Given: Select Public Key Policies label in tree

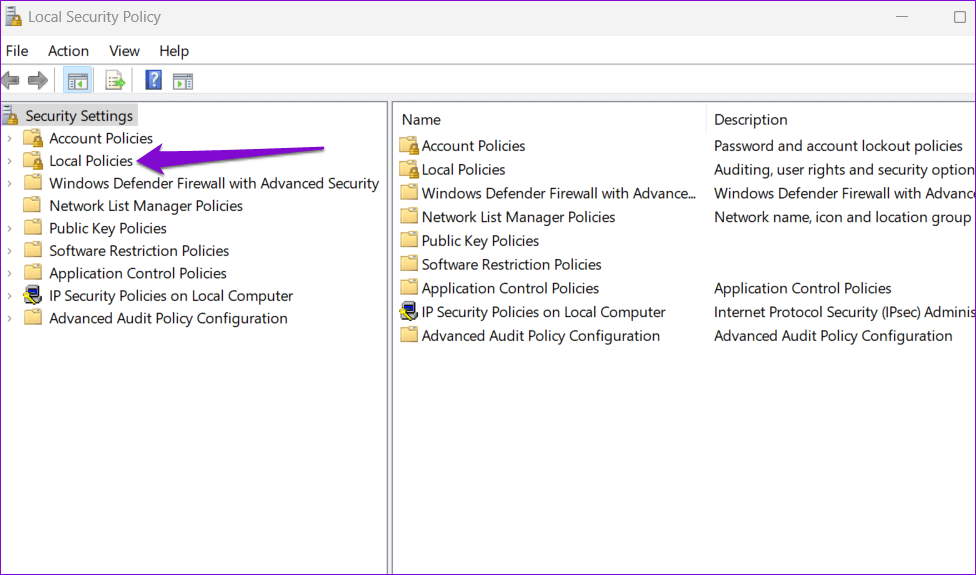Looking at the screenshot, I should pyautogui.click(x=108, y=228).
